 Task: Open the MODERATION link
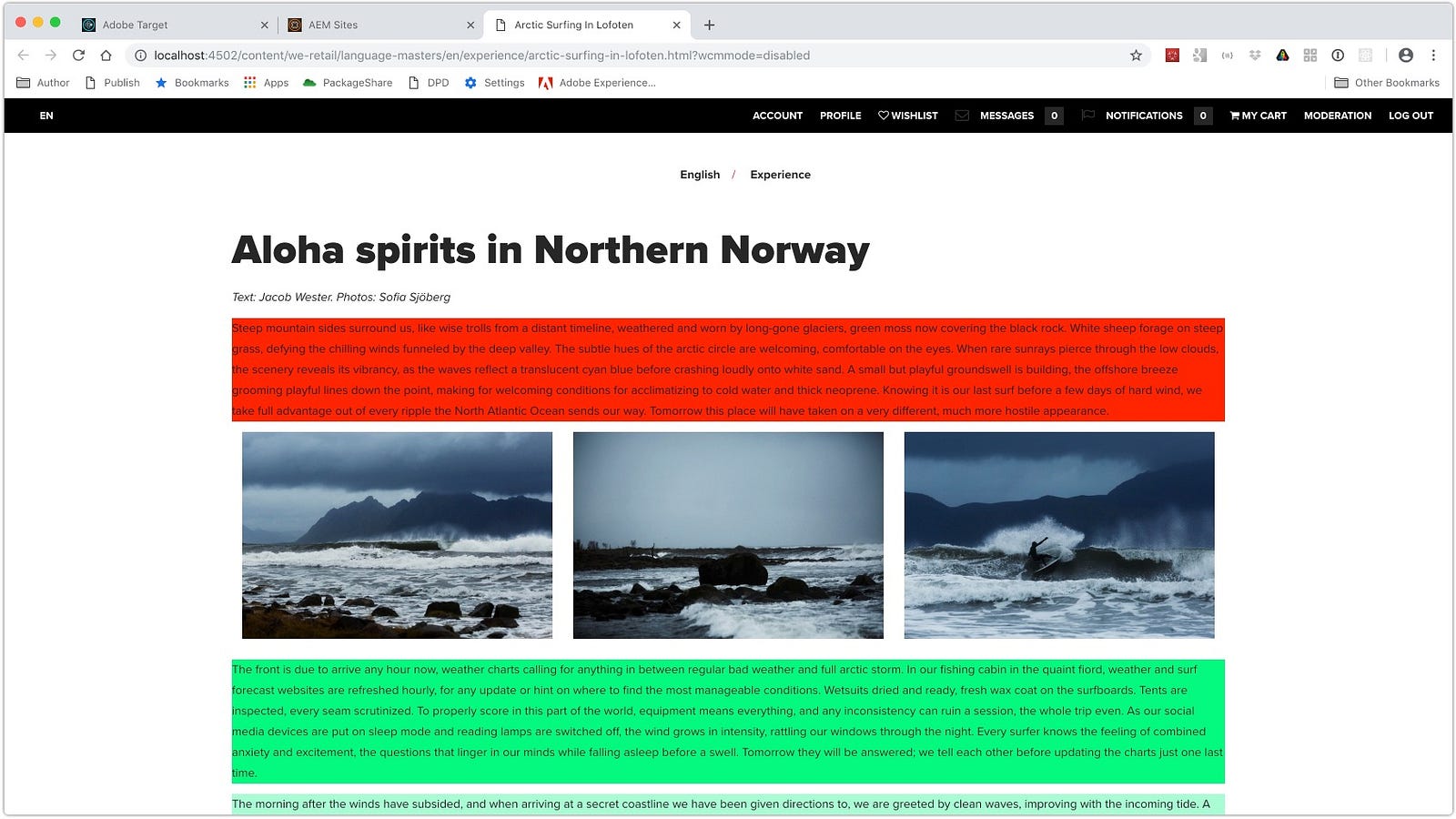coord(1337,116)
